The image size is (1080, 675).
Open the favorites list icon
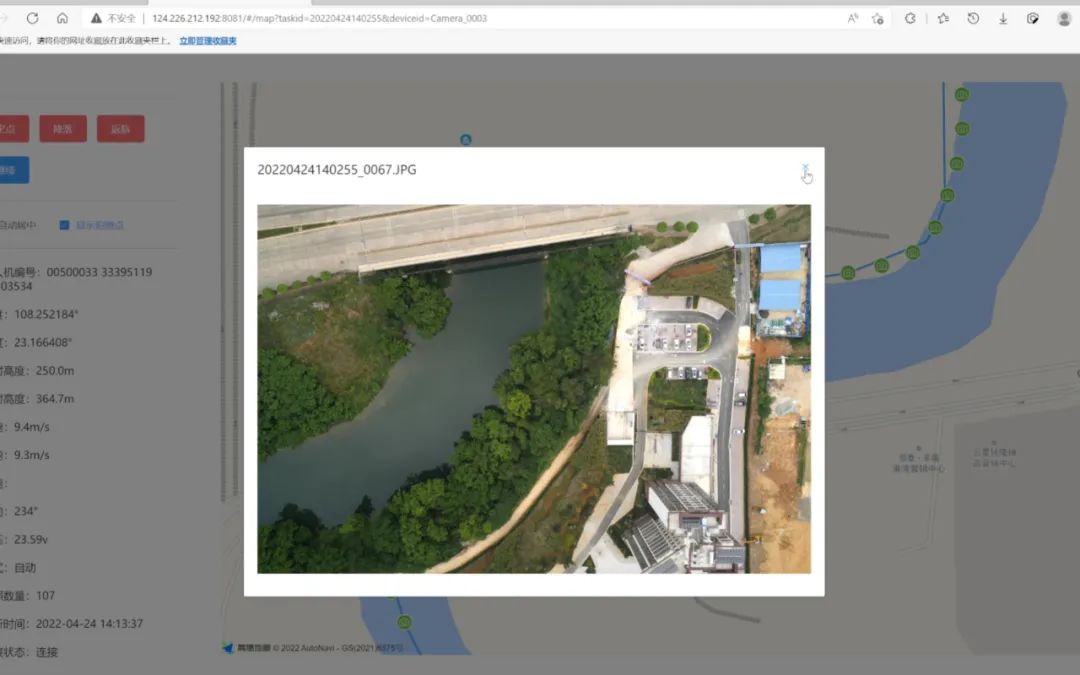(x=943, y=18)
